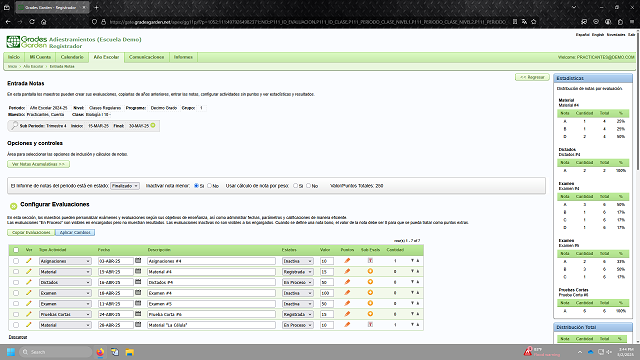The image size is (640, 360).
Task: Click the orange Sub Evals icon for Prueba Corta #6
Action: point(370,314)
